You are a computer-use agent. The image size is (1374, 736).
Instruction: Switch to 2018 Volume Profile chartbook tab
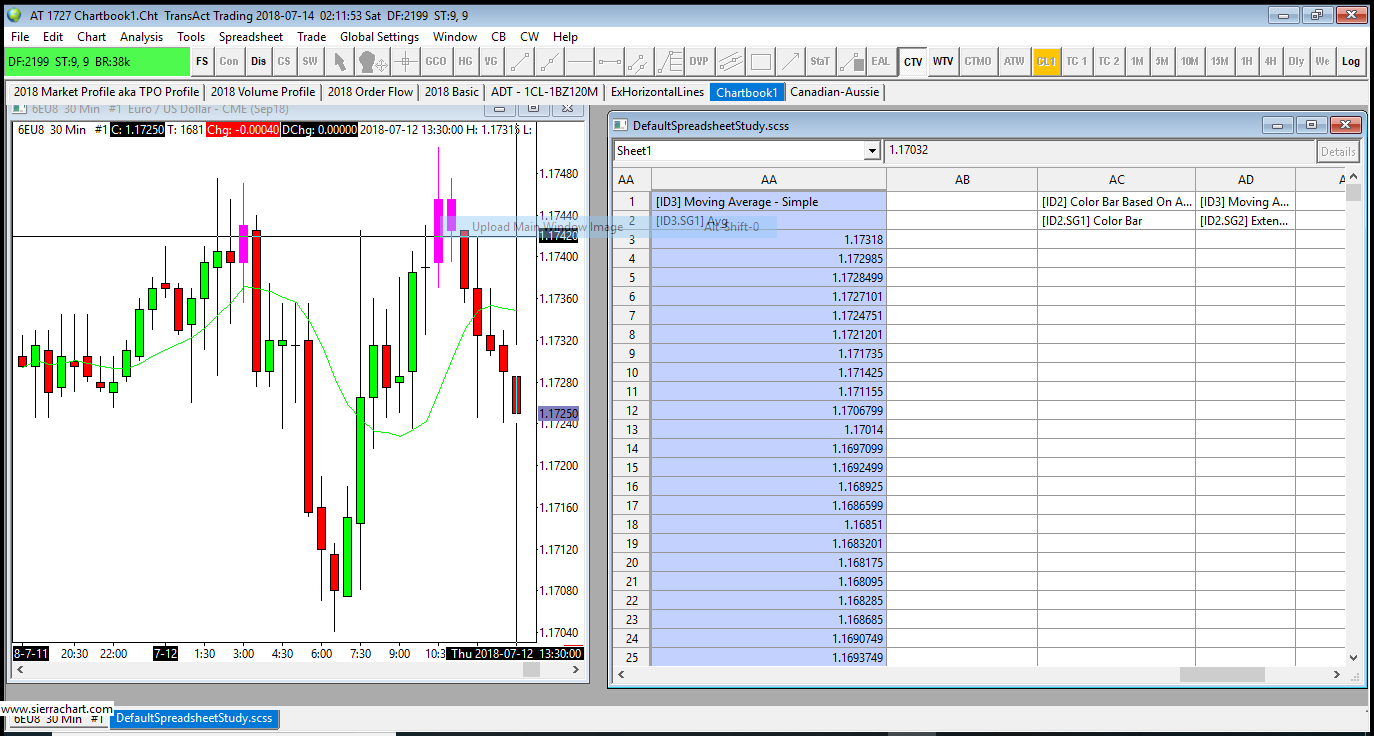point(263,92)
